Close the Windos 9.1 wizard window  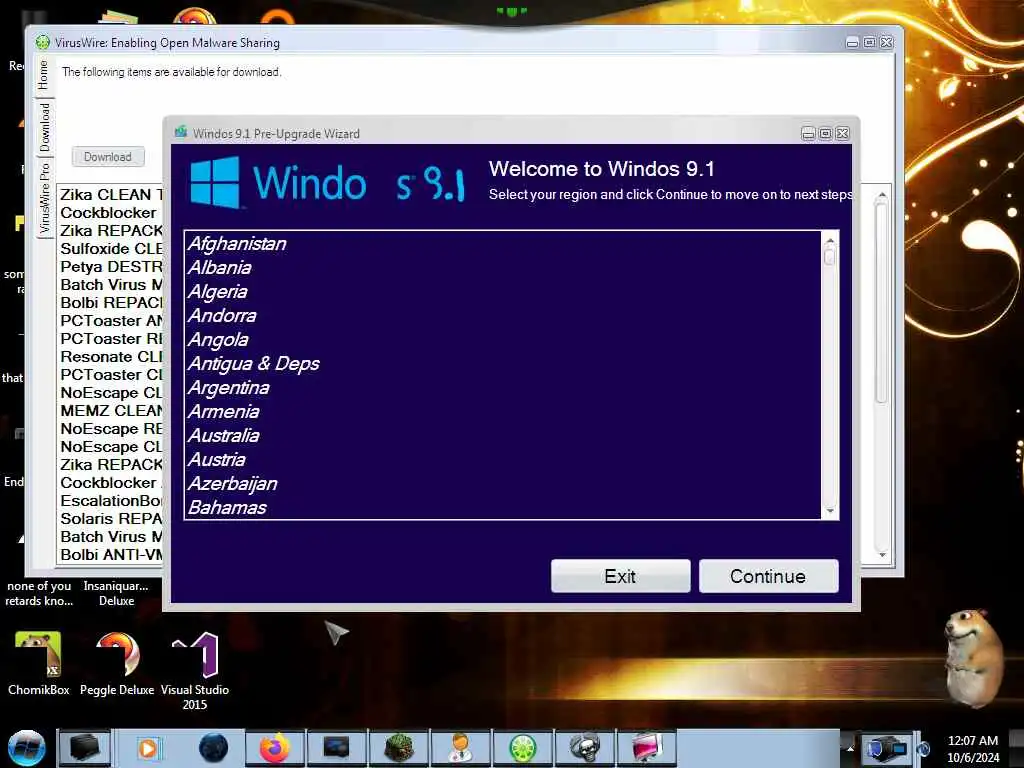tap(843, 133)
